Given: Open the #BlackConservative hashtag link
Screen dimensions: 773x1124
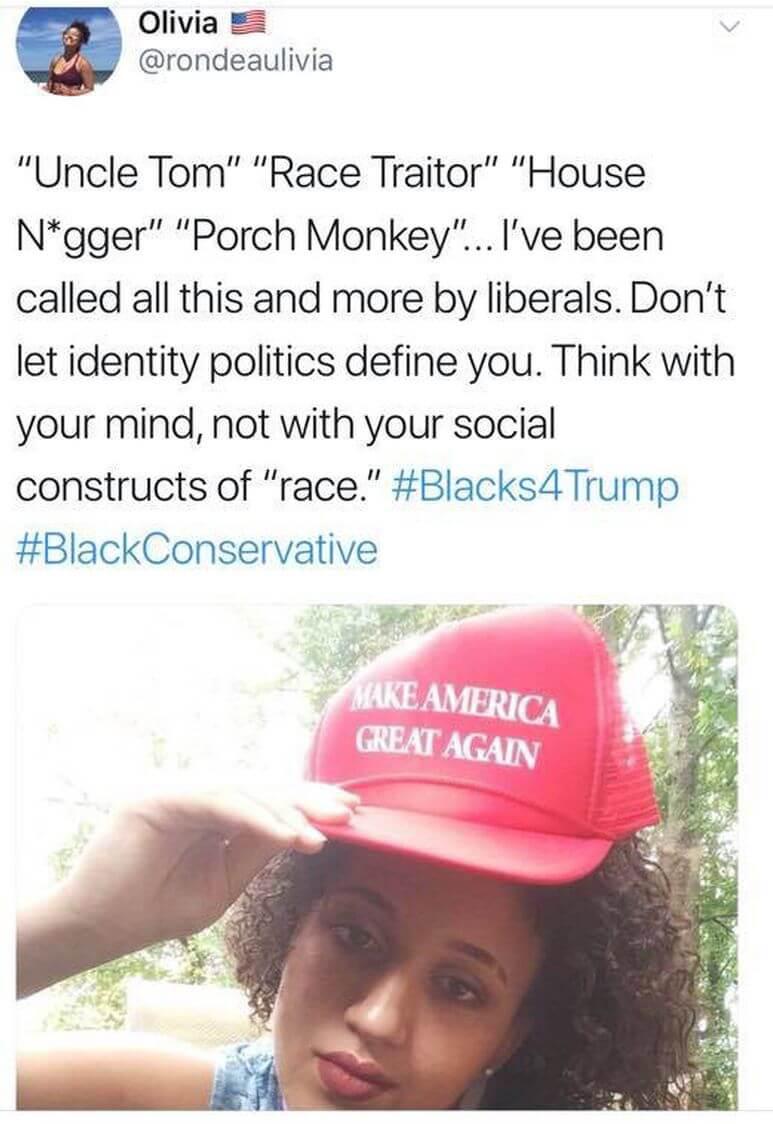Looking at the screenshot, I should pos(196,549).
